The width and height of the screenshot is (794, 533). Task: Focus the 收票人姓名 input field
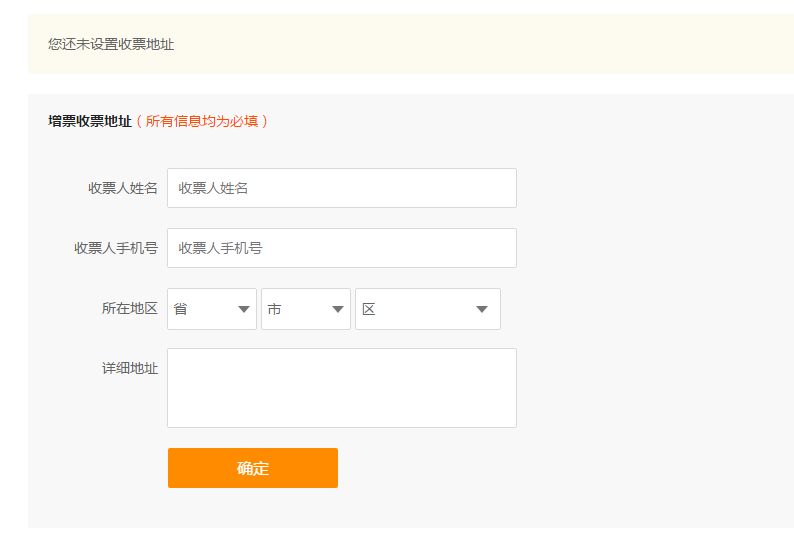click(342, 188)
